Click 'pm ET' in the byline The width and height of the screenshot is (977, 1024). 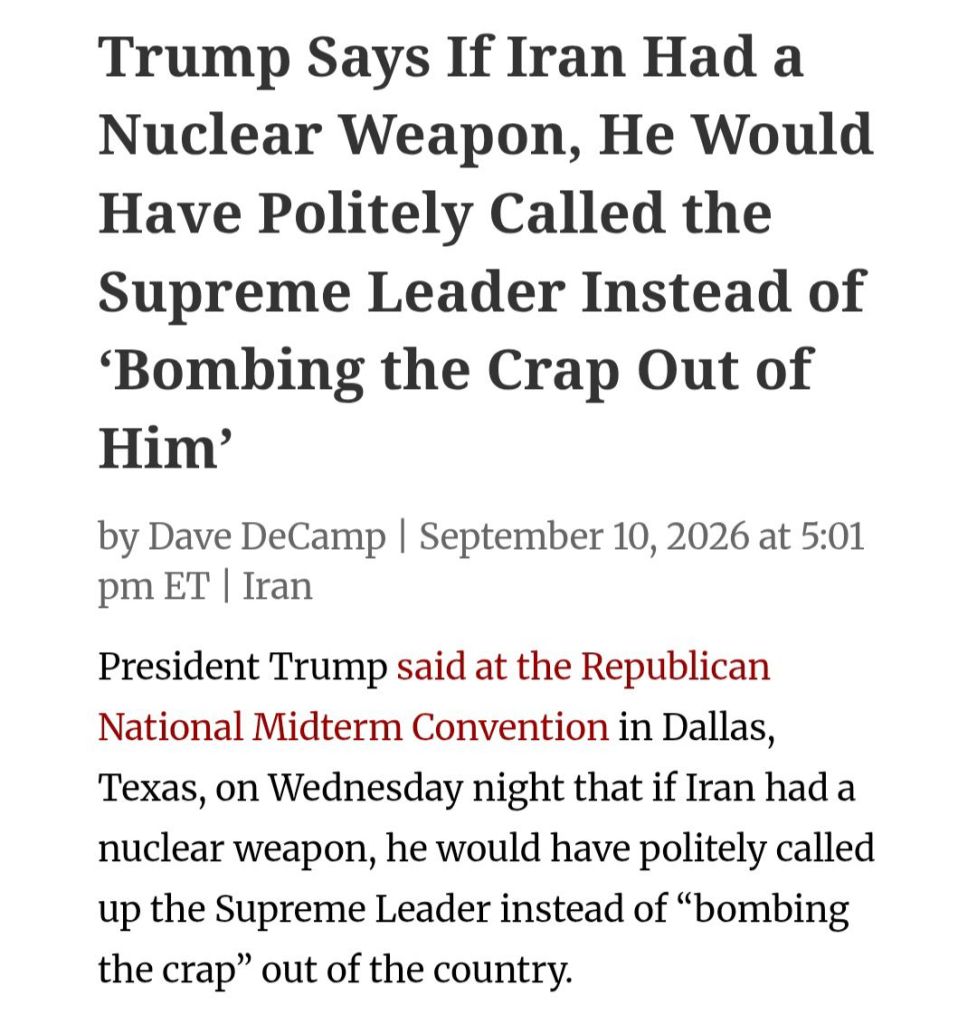tap(154, 588)
